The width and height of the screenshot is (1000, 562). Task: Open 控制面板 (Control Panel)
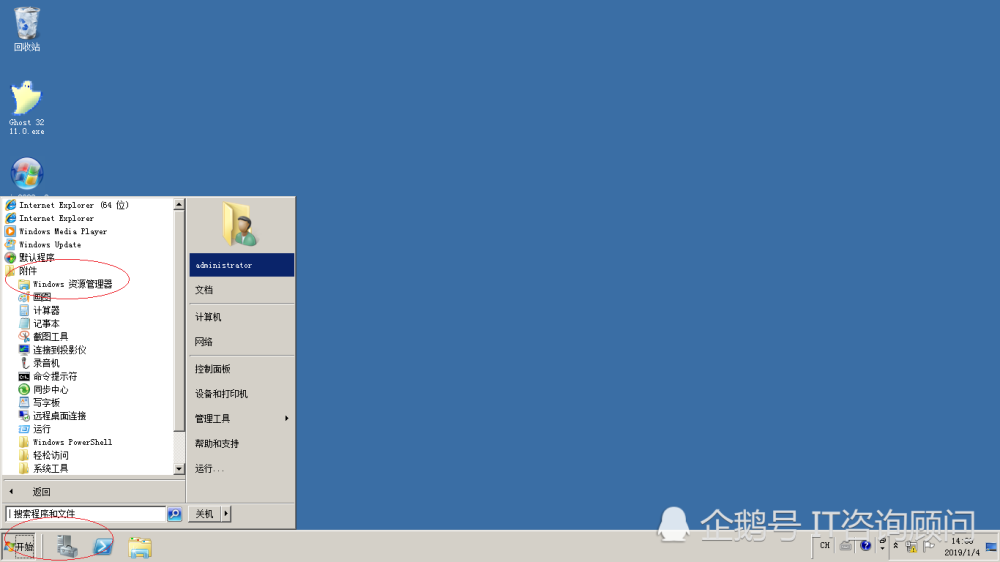pyautogui.click(x=242, y=369)
